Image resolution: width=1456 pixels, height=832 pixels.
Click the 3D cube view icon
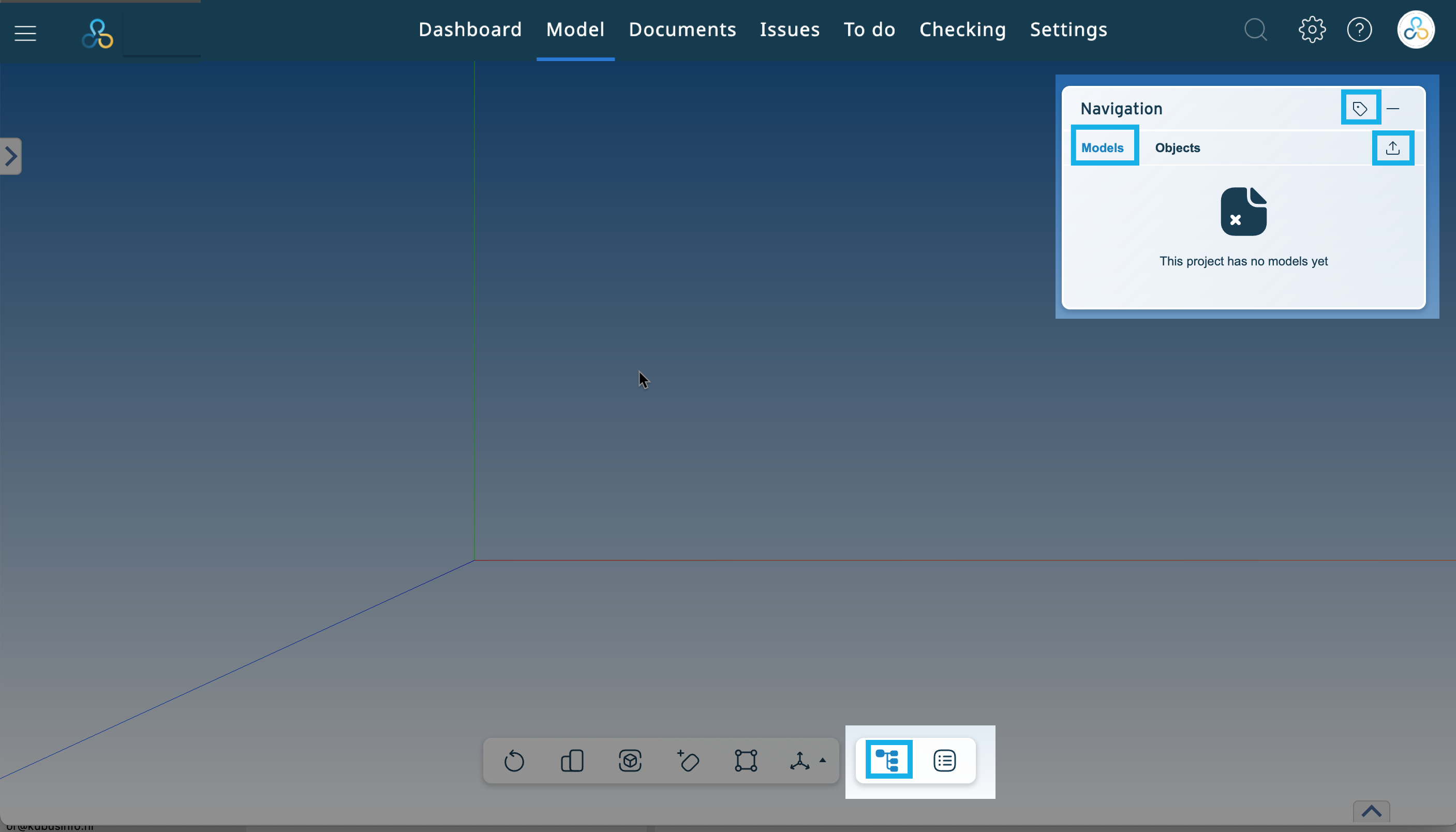(630, 761)
